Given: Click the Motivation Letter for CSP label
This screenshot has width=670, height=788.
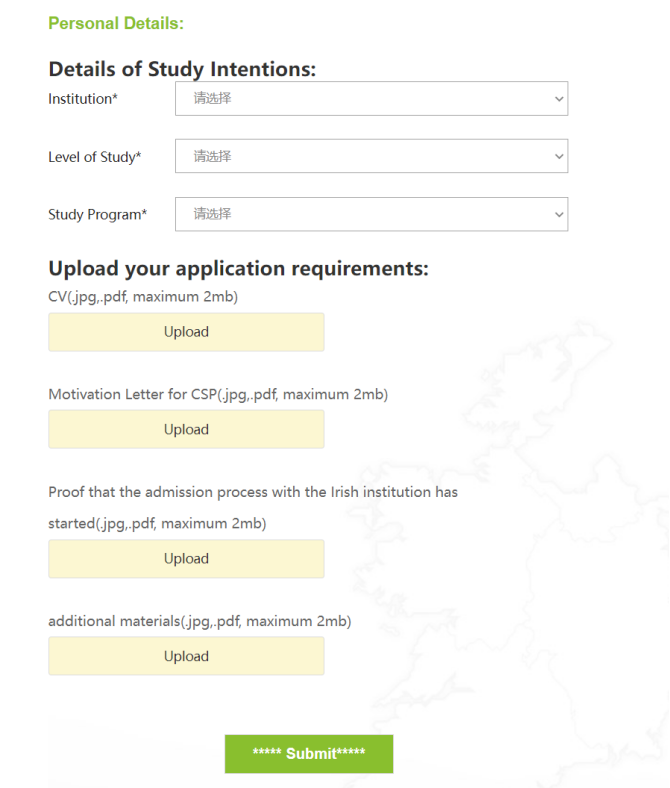Looking at the screenshot, I should [218, 394].
